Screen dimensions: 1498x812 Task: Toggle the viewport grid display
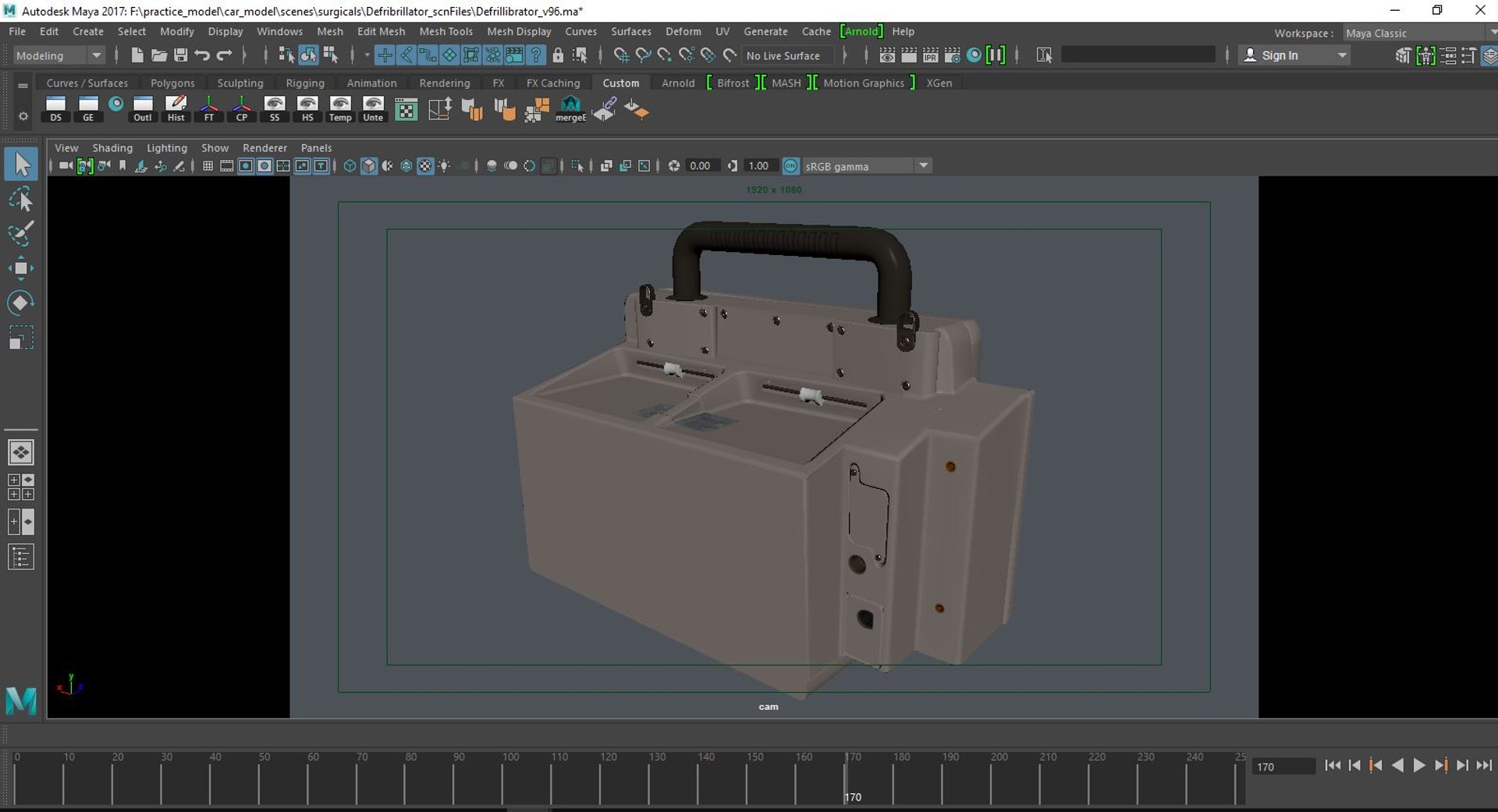208,166
